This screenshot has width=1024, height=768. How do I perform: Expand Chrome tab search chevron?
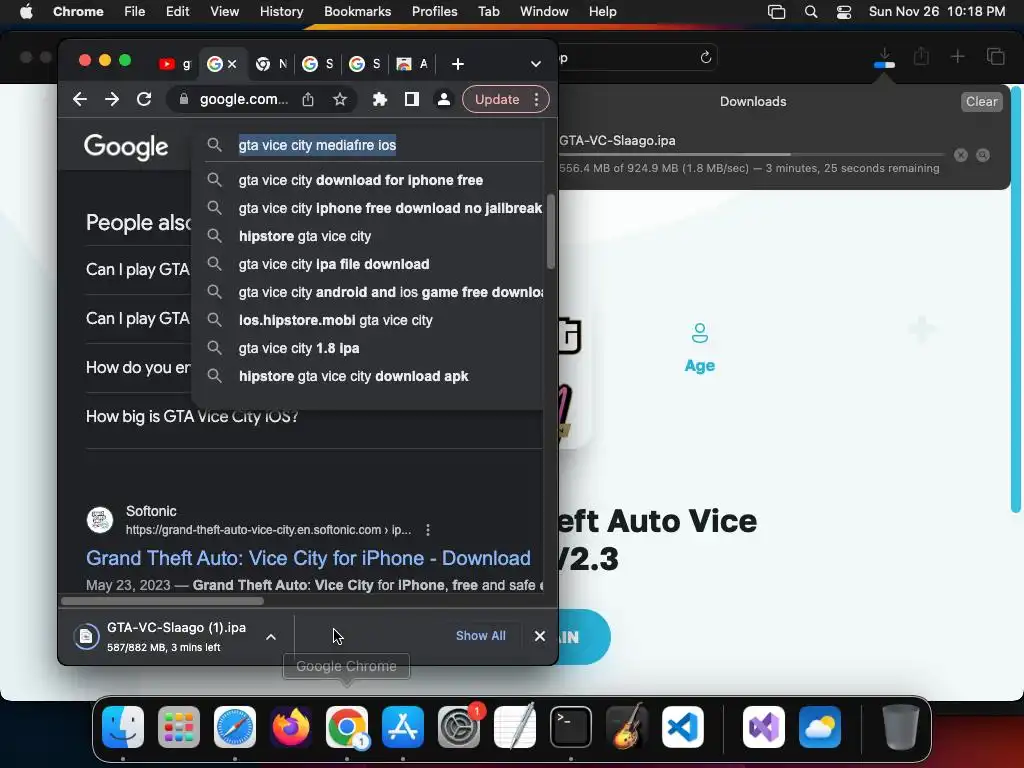click(536, 64)
